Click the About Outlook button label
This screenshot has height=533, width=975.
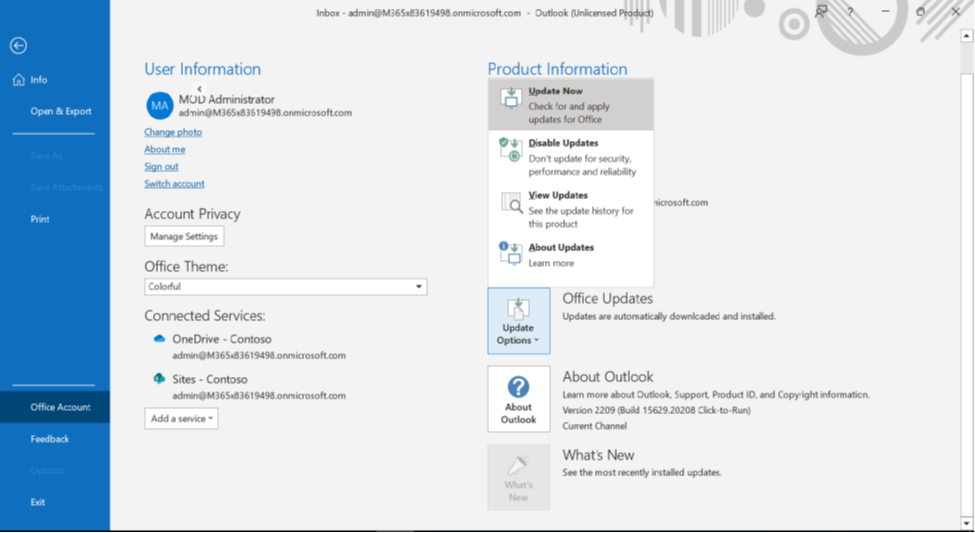point(519,414)
